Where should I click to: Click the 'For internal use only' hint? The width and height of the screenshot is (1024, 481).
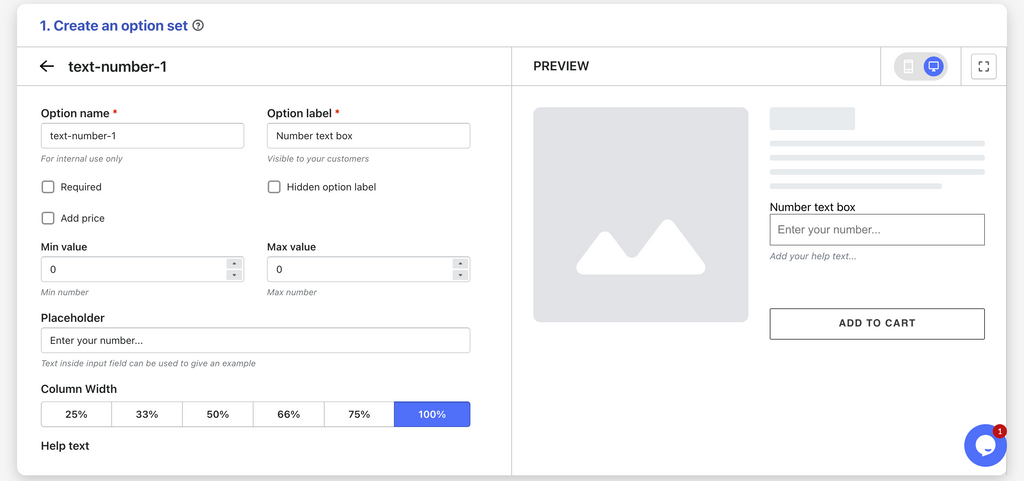(x=82, y=159)
